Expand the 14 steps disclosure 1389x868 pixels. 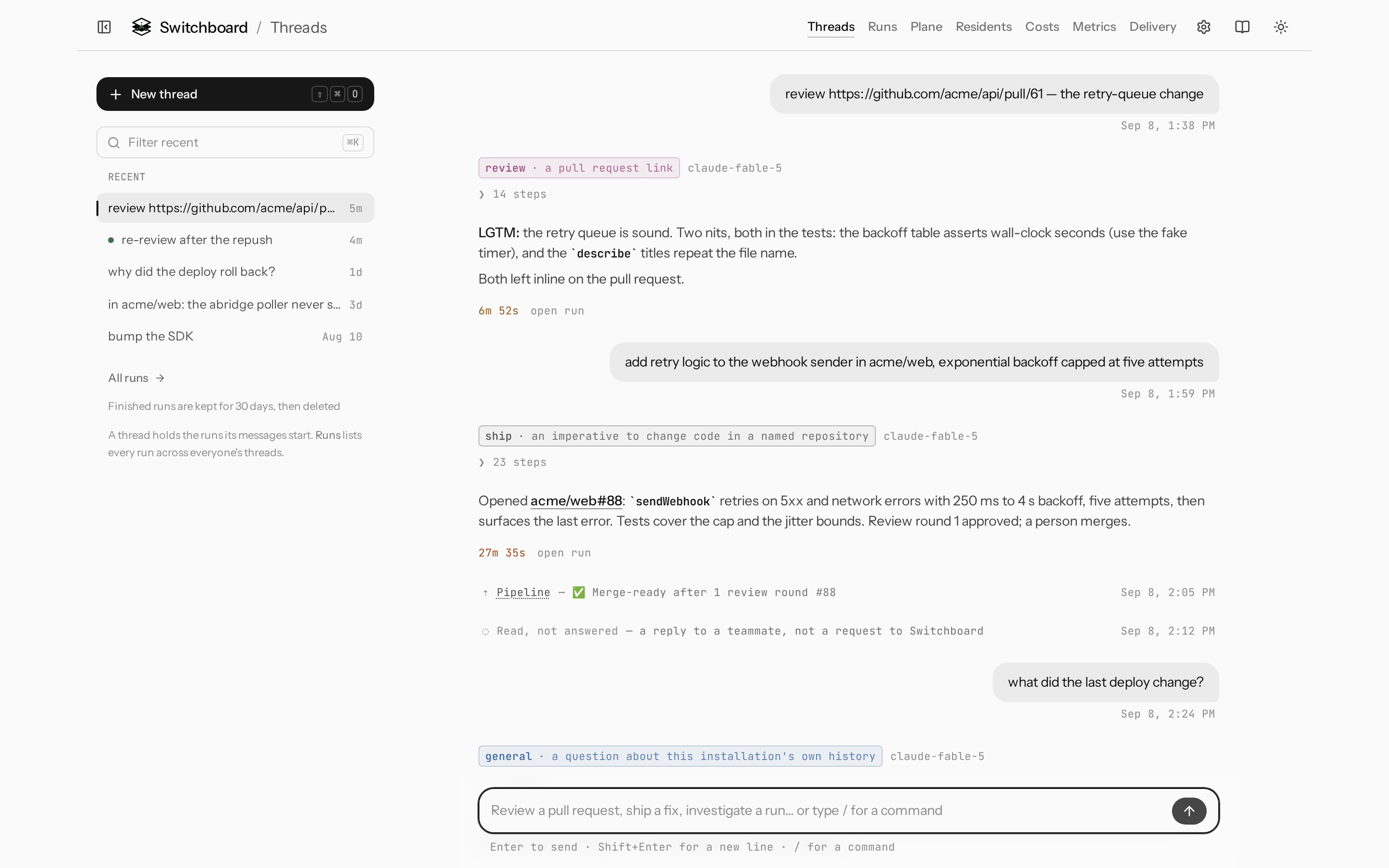pyautogui.click(x=512, y=194)
